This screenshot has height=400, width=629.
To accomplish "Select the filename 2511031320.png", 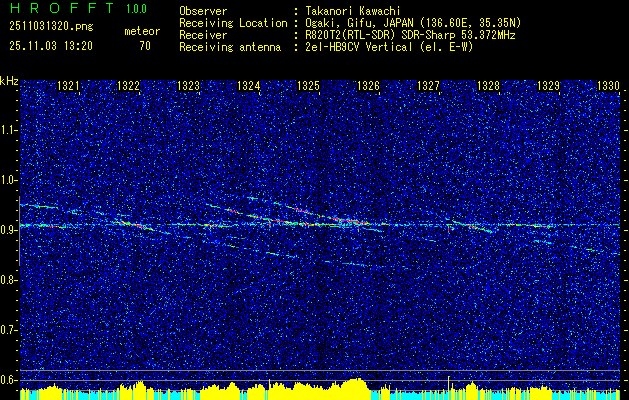I will [51, 27].
